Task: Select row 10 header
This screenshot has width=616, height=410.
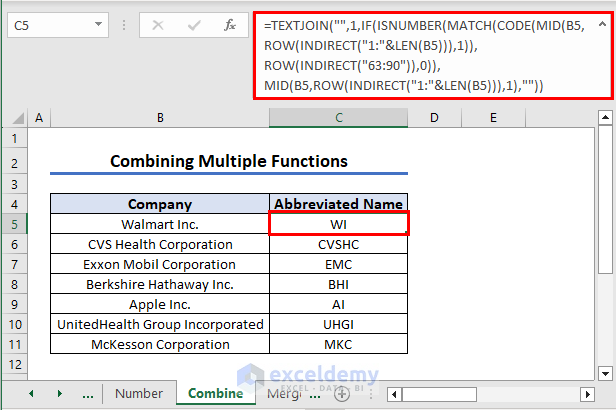Action: (x=15, y=324)
